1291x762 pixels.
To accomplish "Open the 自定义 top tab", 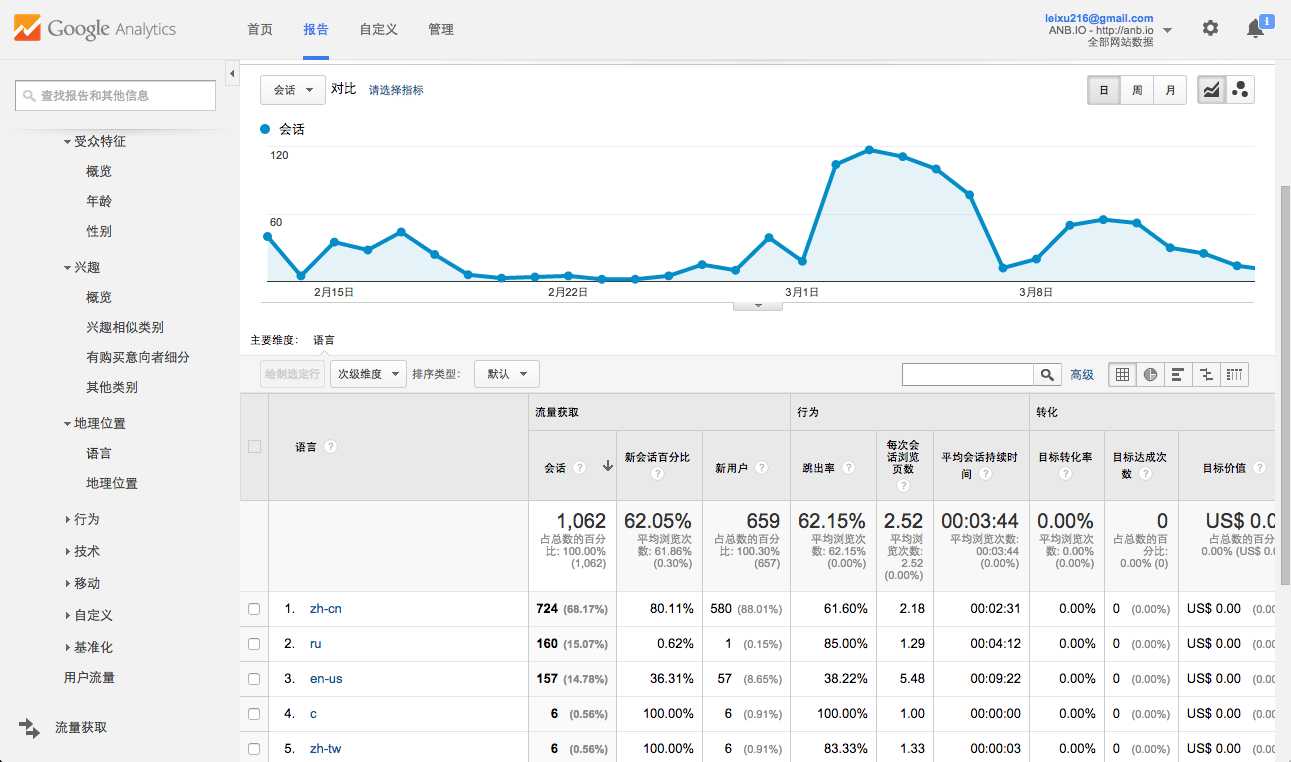I will 379,30.
